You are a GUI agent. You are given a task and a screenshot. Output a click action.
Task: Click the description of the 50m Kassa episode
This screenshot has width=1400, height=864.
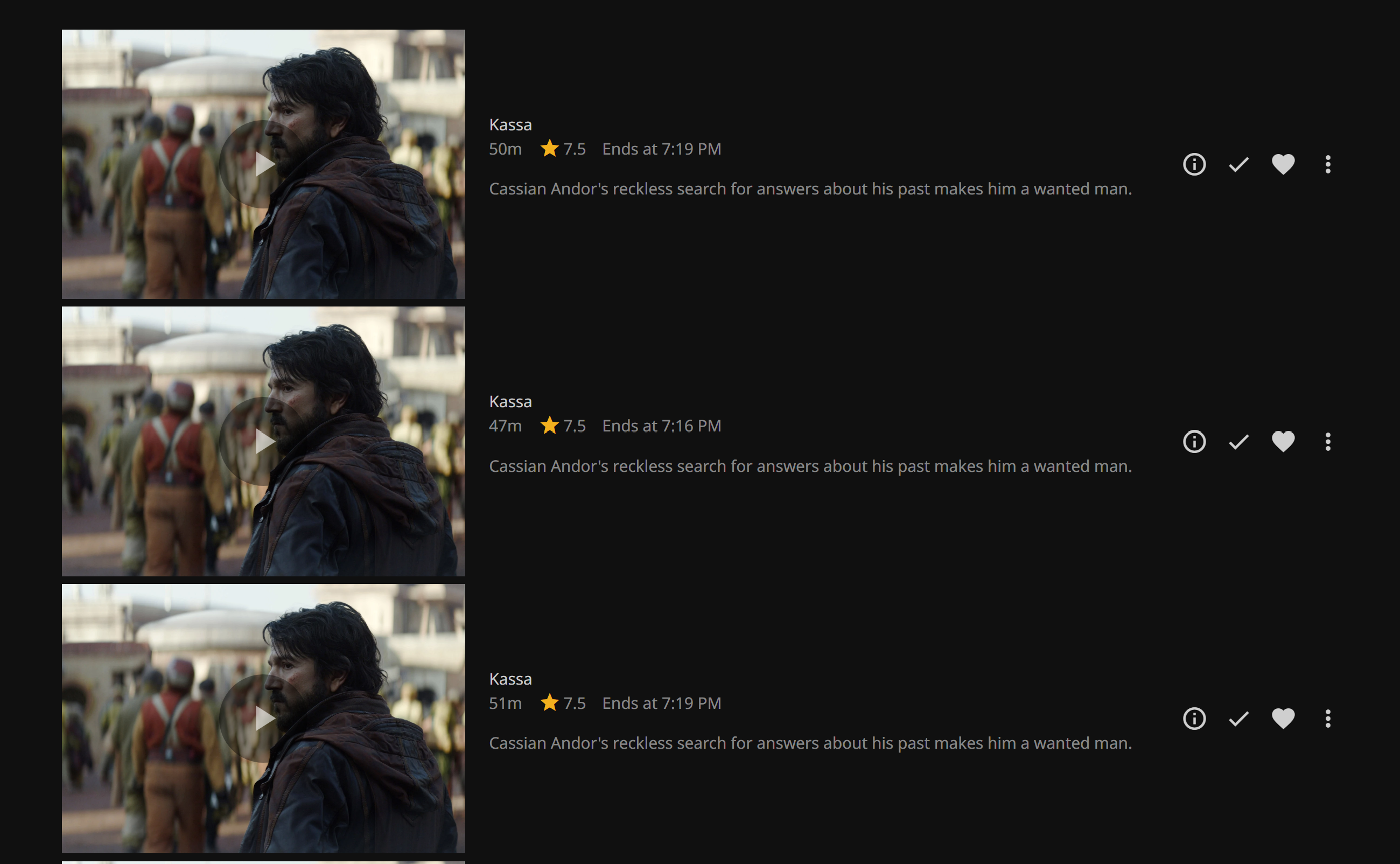click(x=810, y=189)
